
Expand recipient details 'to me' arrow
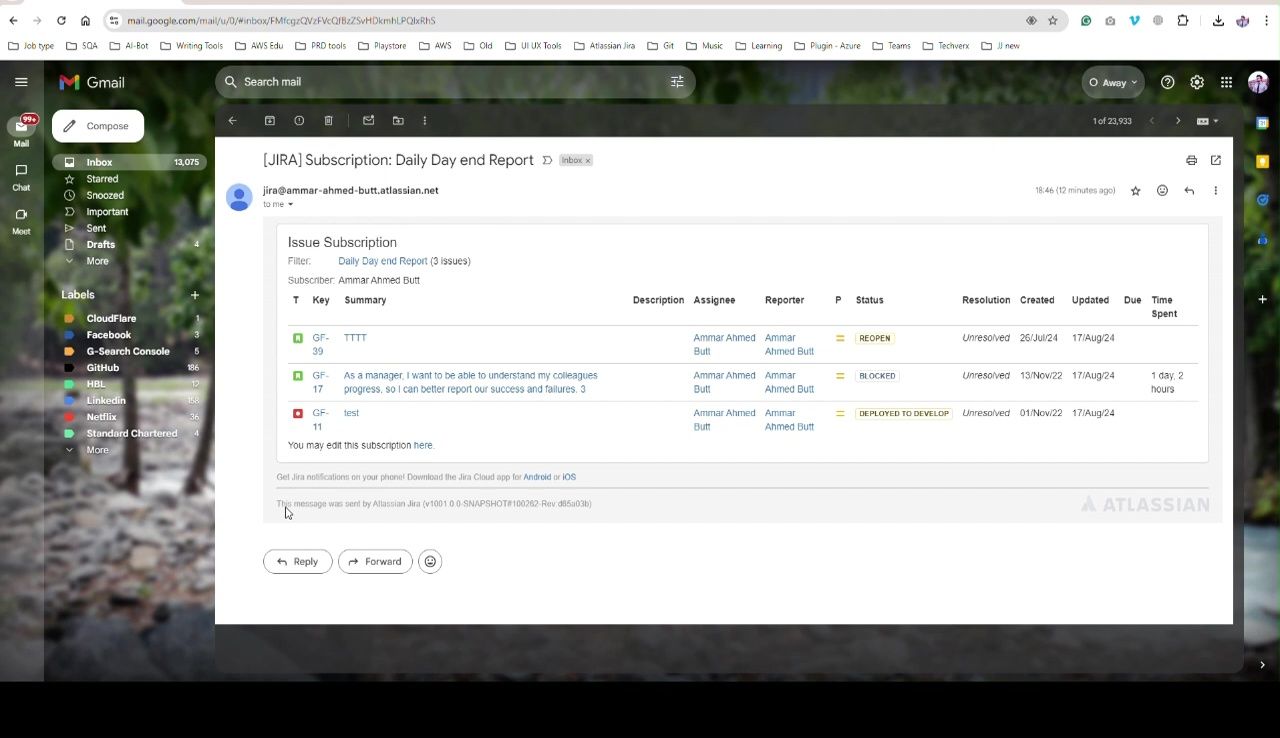pyautogui.click(x=290, y=205)
